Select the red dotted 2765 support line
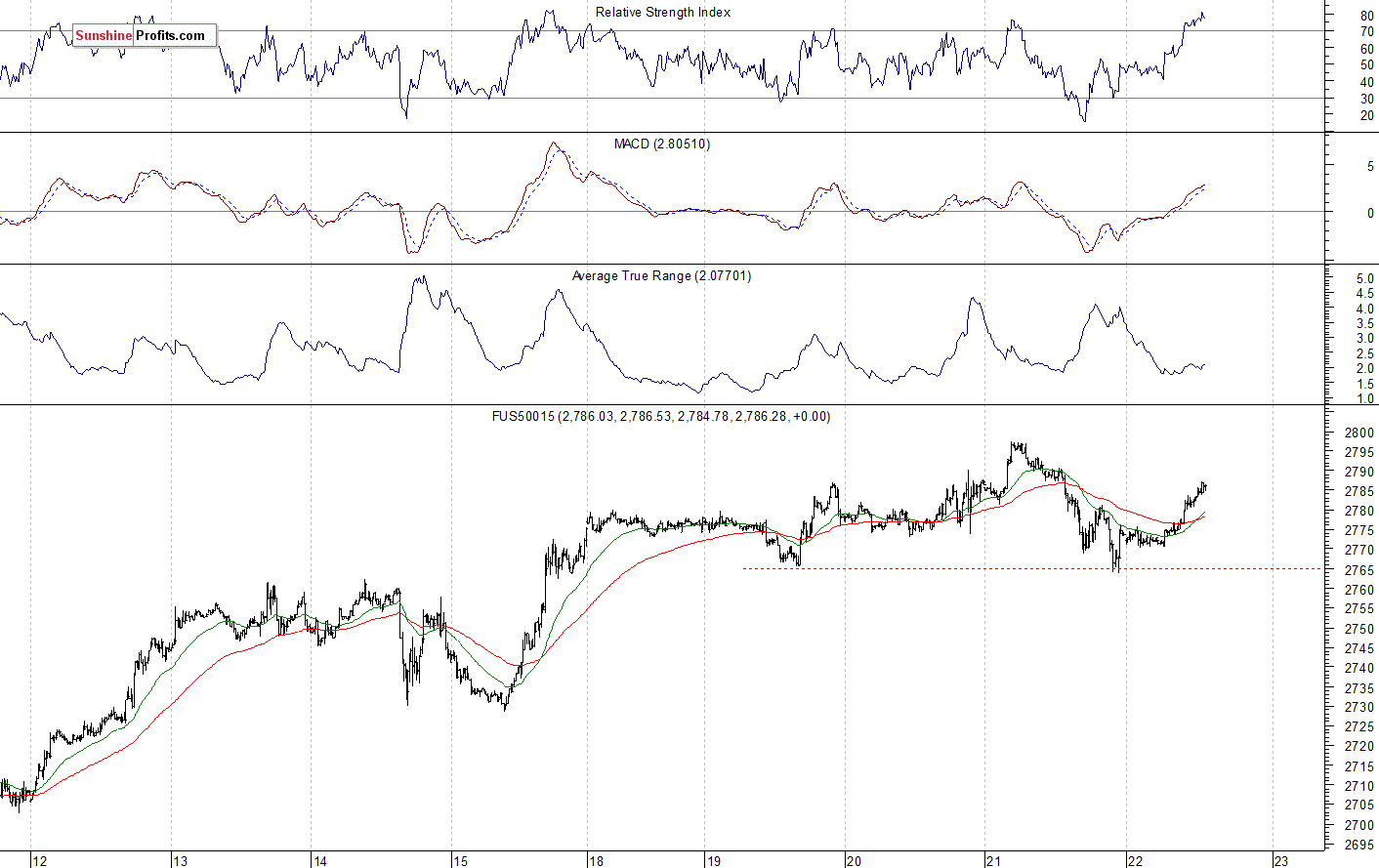This screenshot has width=1379, height=868. click(1032, 568)
